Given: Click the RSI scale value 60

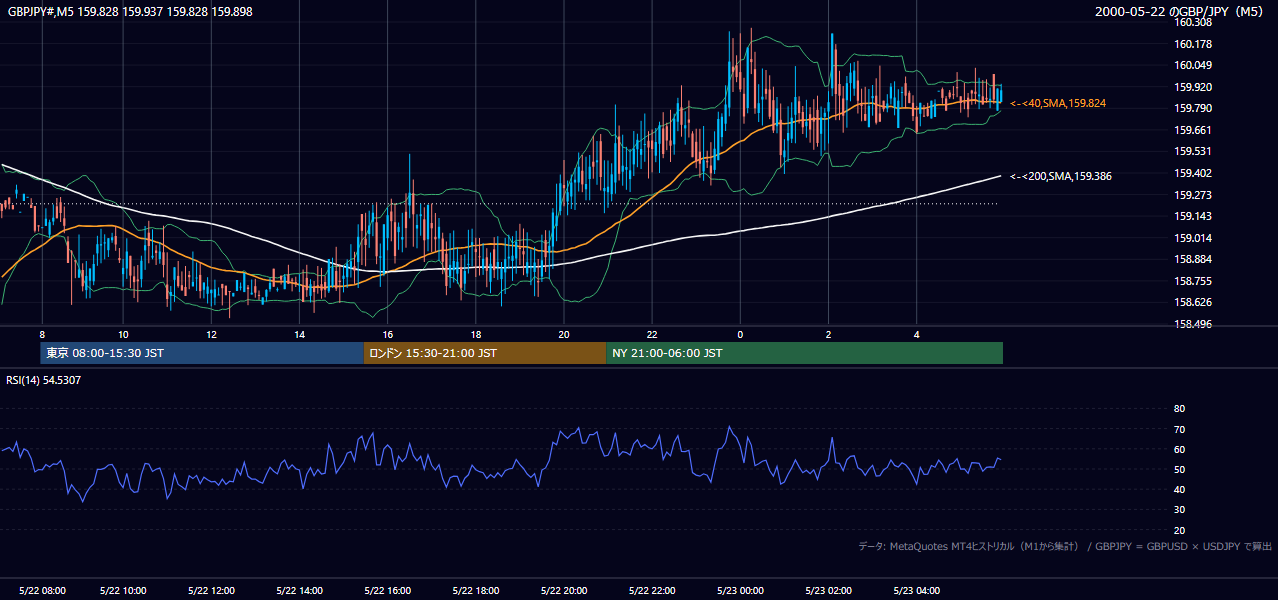Looking at the screenshot, I should click(x=1179, y=449).
